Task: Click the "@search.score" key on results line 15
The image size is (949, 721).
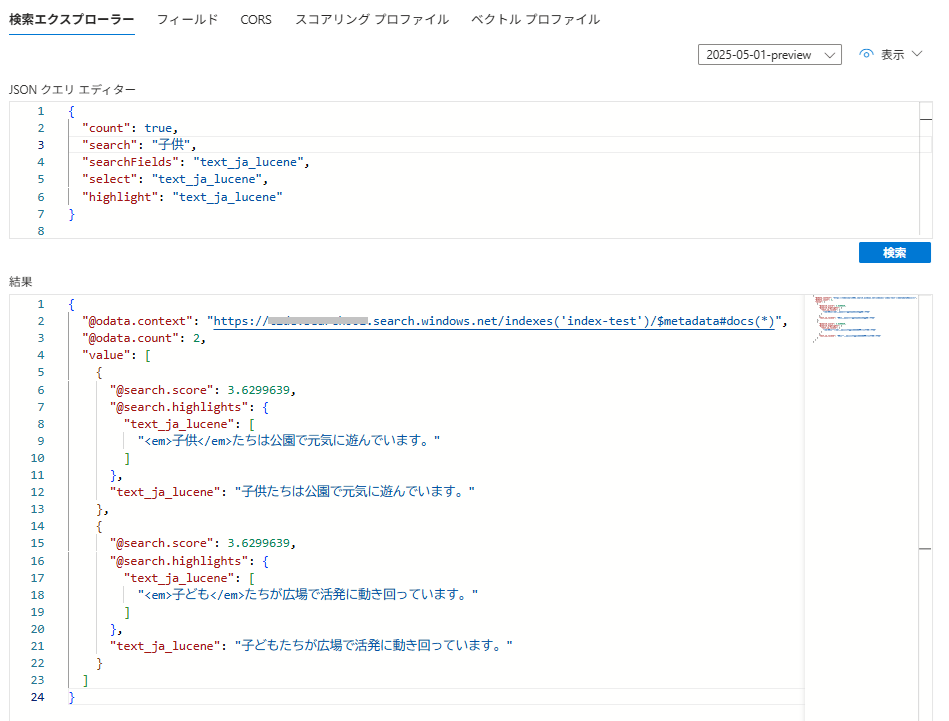Action: click(x=162, y=544)
